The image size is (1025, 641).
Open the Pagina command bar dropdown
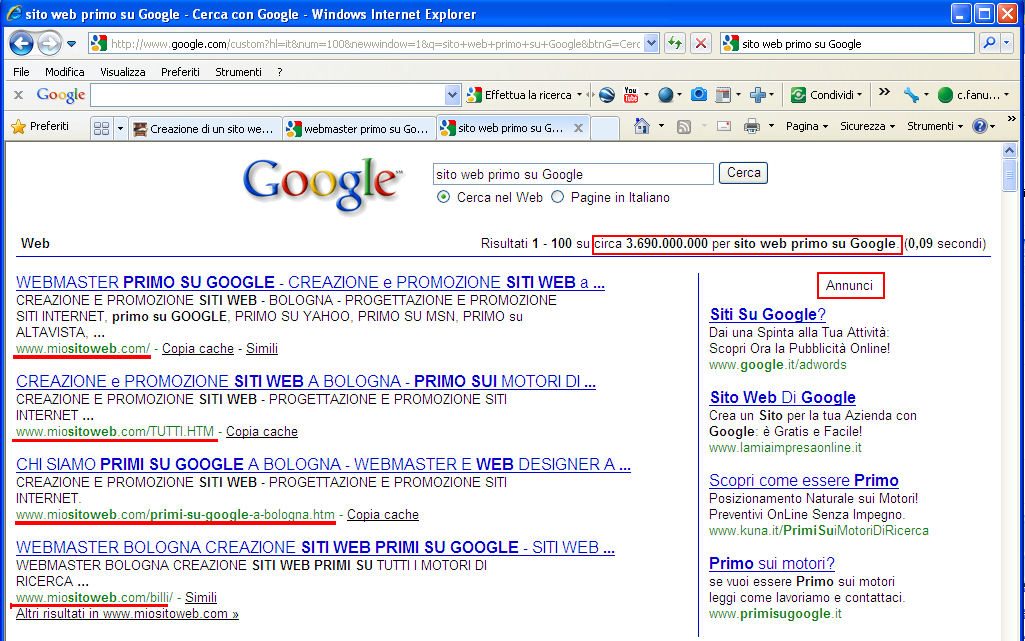point(807,126)
